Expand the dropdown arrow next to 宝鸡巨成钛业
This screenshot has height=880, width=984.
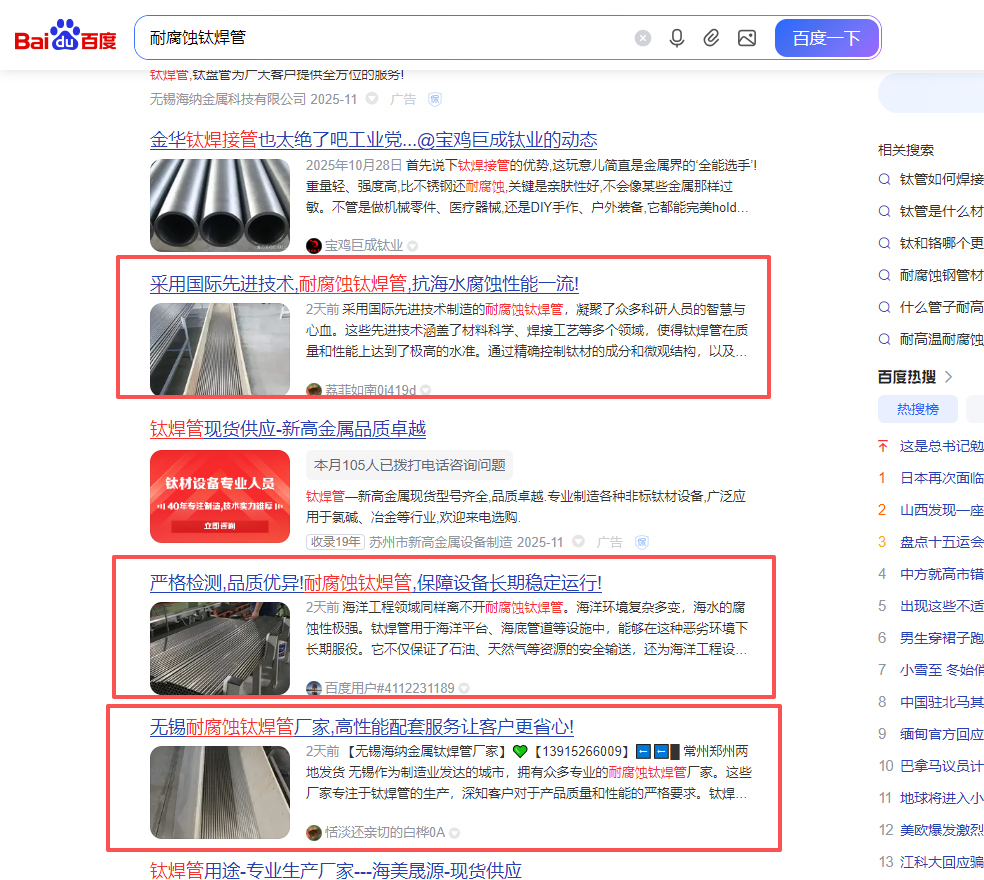(412, 245)
